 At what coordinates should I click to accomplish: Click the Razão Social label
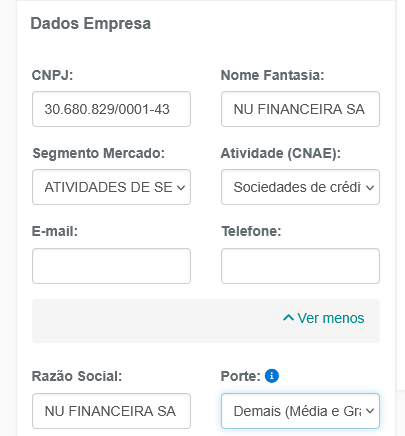click(x=77, y=376)
